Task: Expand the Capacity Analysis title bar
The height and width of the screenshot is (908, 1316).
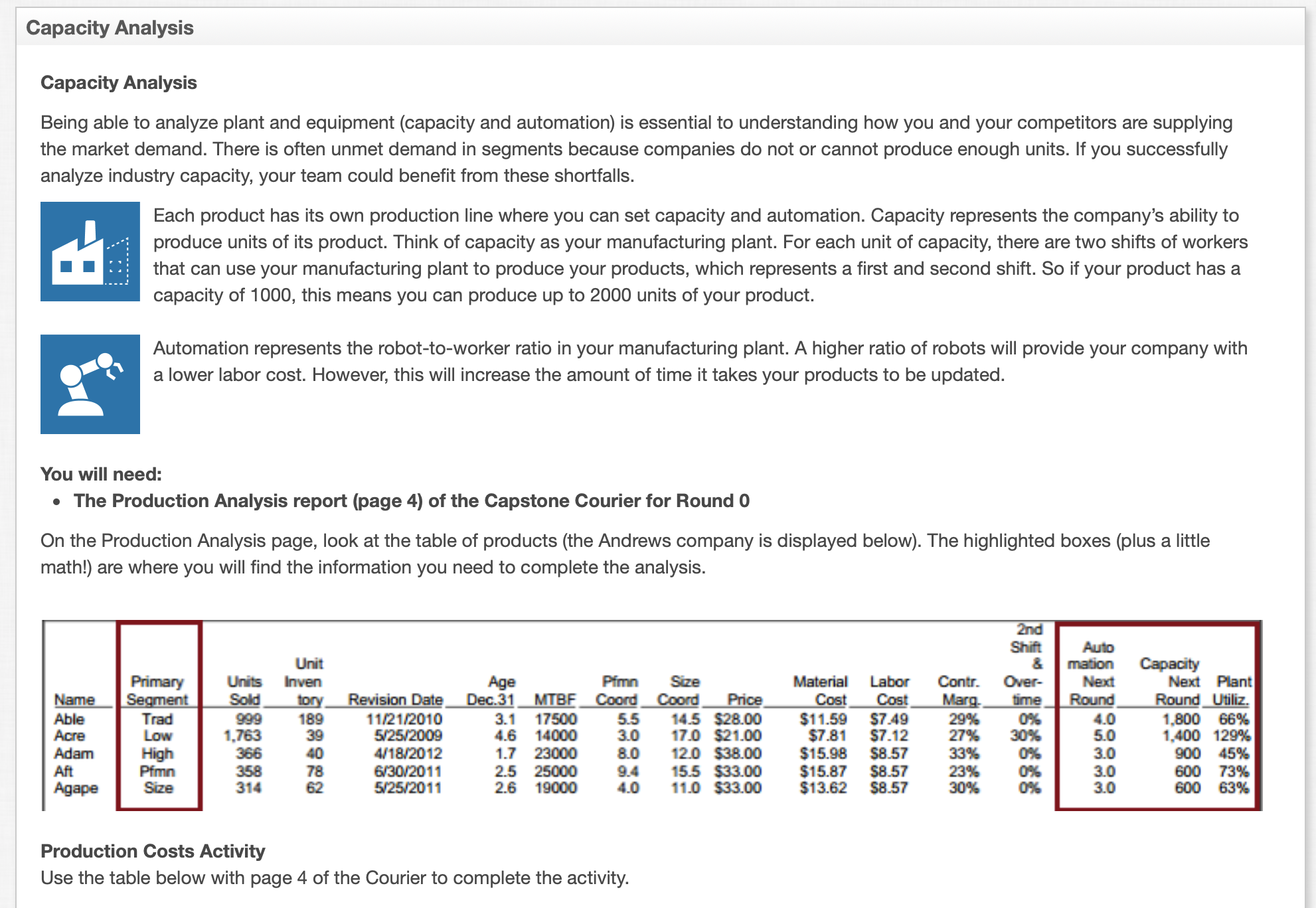Action: tap(110, 28)
